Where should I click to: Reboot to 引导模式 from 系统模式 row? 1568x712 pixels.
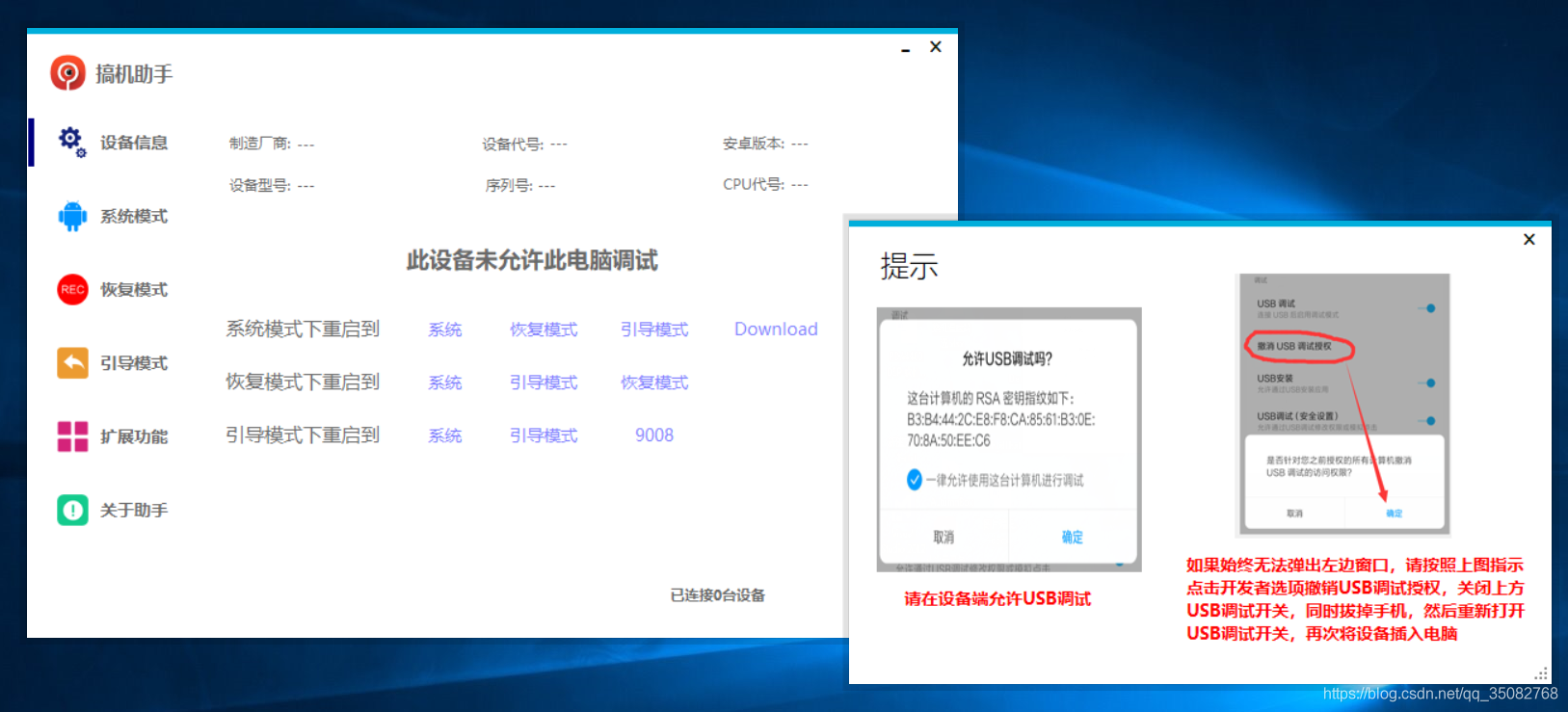click(x=654, y=330)
